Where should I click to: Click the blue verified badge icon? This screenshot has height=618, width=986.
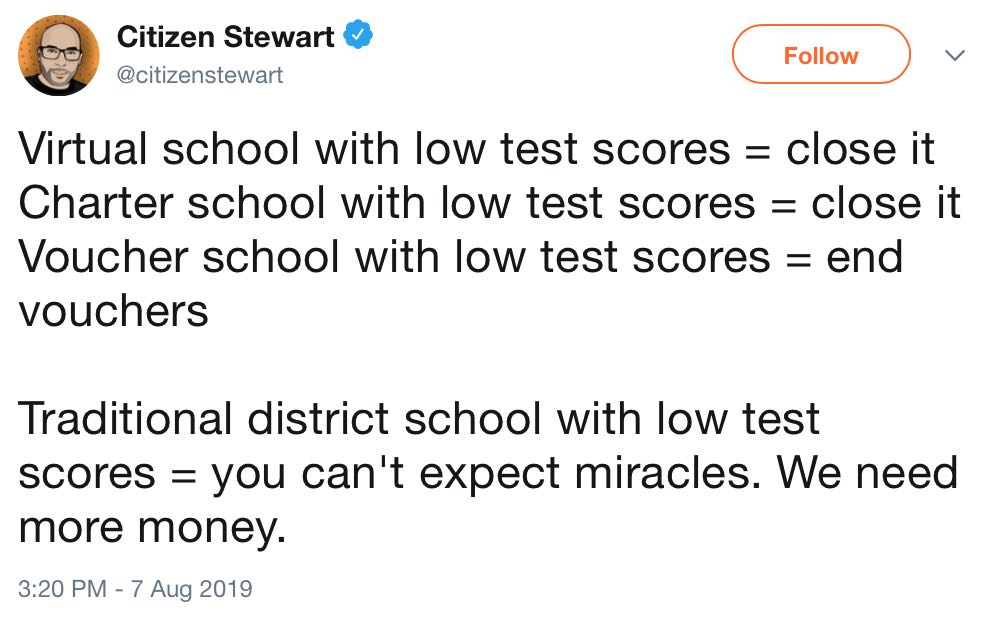coord(358,35)
